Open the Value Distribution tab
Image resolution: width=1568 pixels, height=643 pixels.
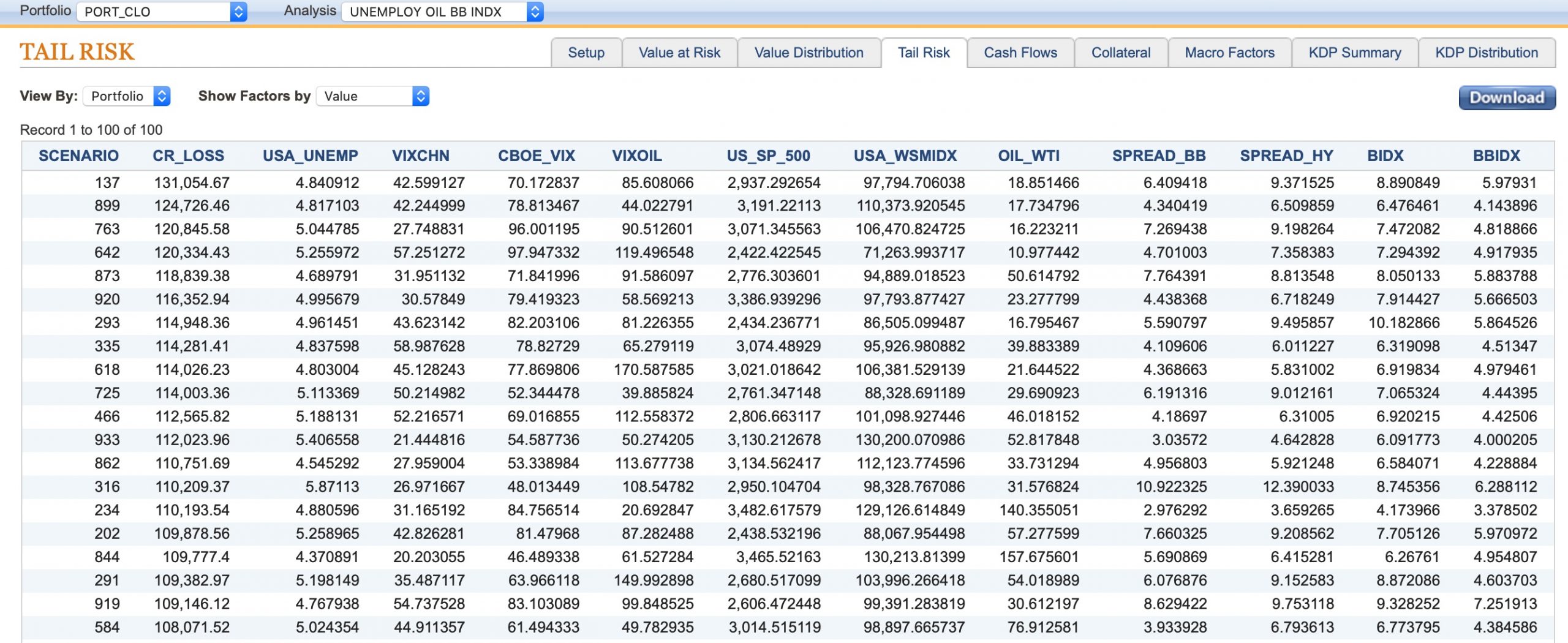point(809,53)
